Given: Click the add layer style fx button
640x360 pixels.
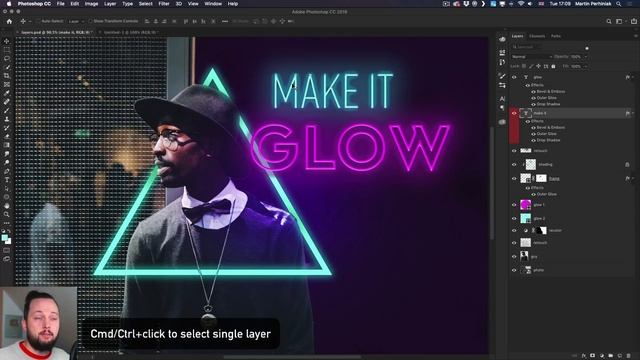Looking at the screenshot, I should 584,356.
